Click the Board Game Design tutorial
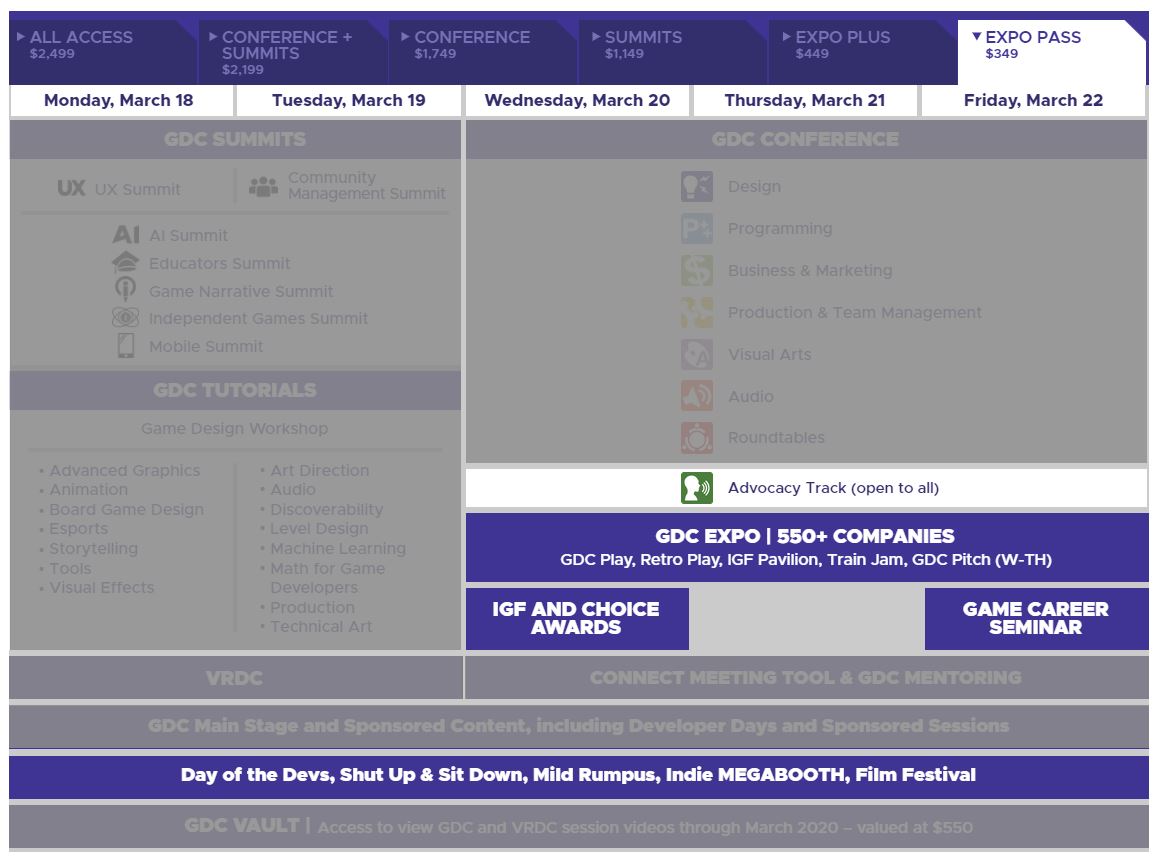Screen dimensions: 1160x864 click(x=127, y=510)
